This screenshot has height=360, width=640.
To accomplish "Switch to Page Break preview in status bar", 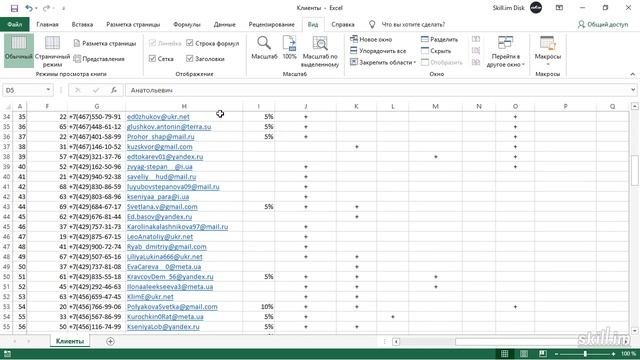I will click(542, 353).
